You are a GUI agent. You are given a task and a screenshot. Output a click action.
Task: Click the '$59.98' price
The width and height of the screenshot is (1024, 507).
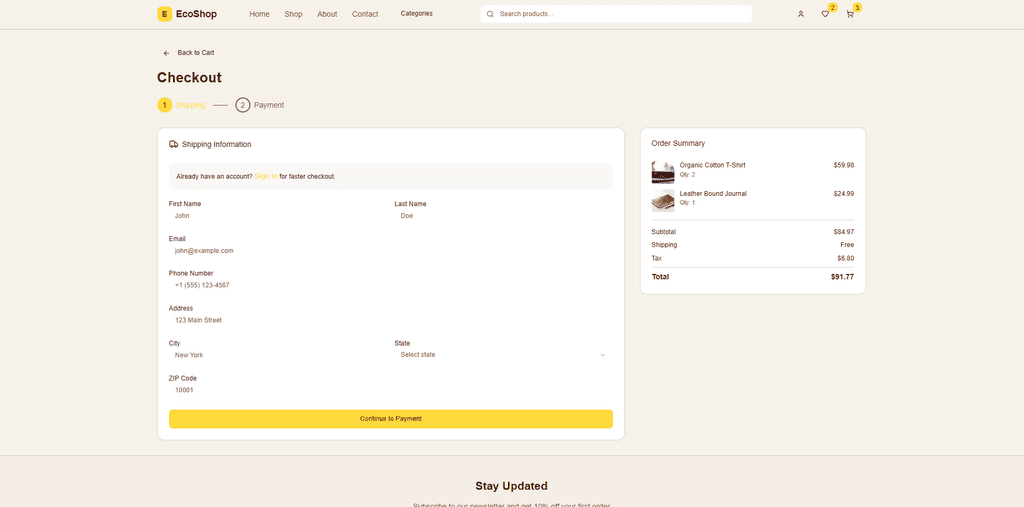[x=844, y=165]
